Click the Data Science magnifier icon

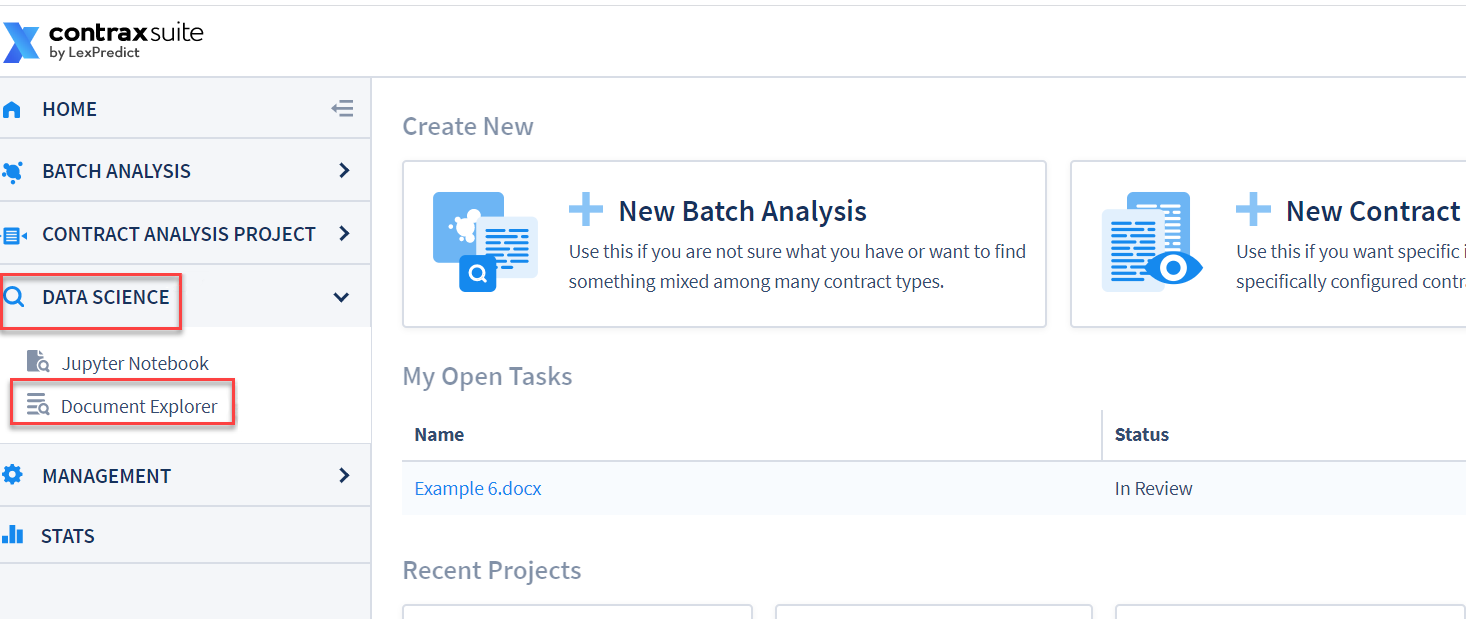[x=14, y=297]
